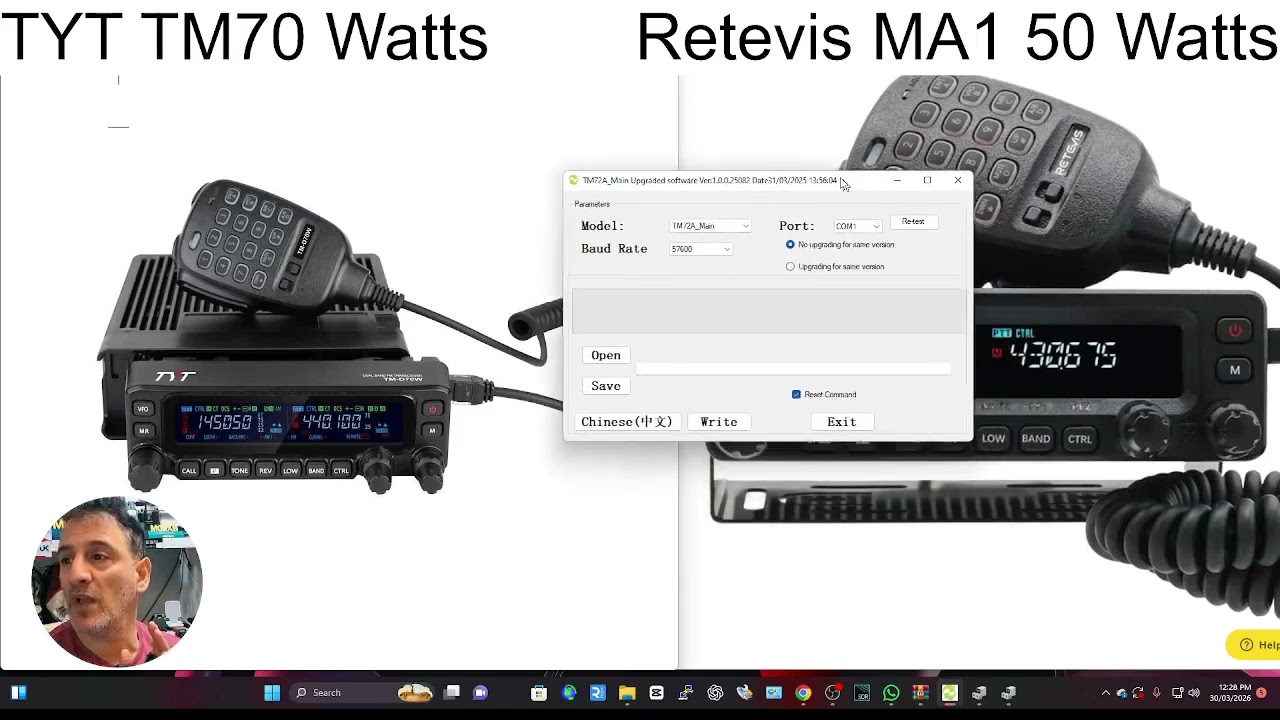Click the Save button
This screenshot has height=720, width=1280.
(605, 386)
